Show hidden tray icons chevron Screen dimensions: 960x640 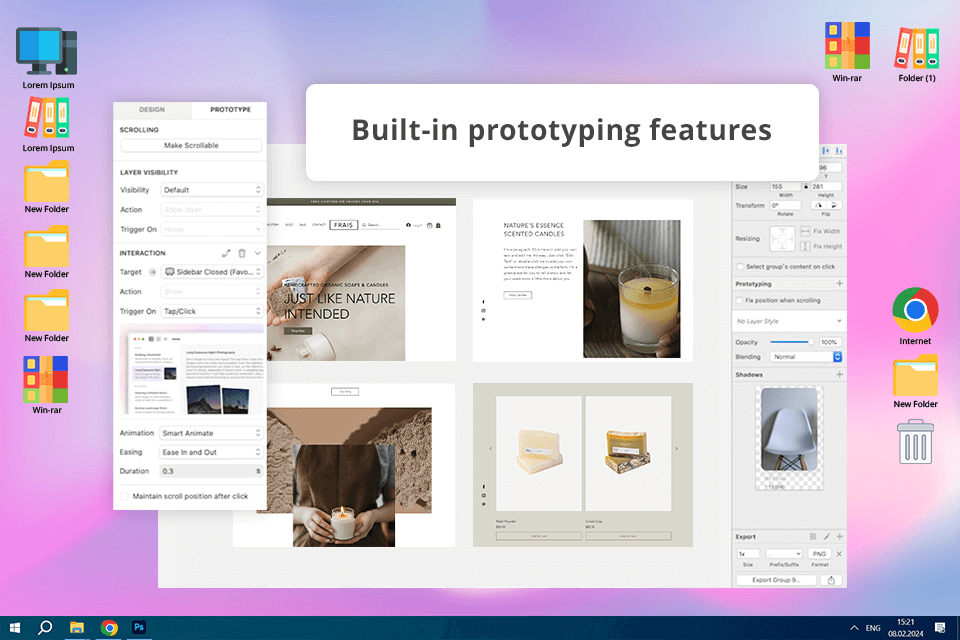coord(854,628)
